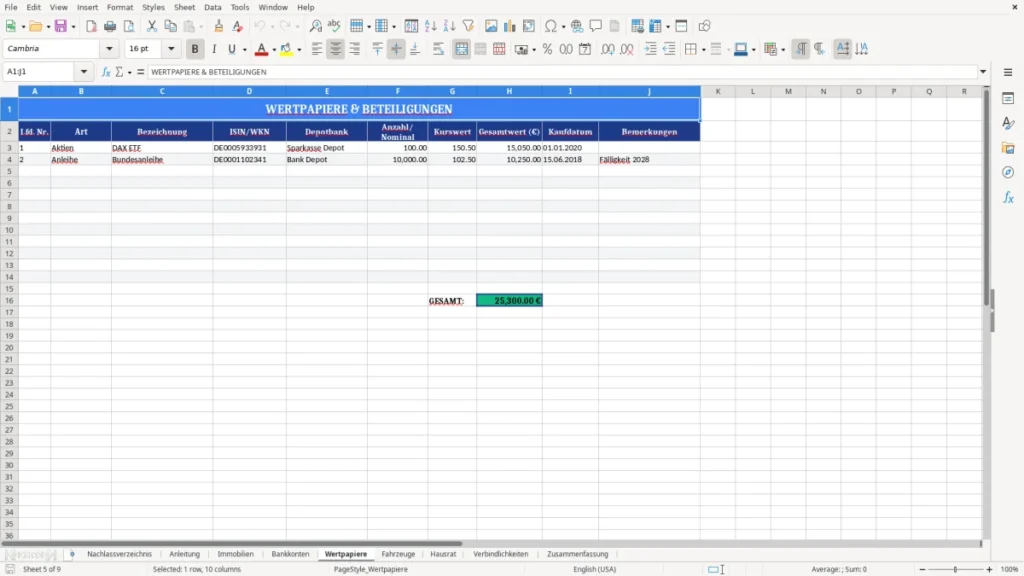
Task: Toggle Center Vertically alignment
Action: (x=396, y=49)
